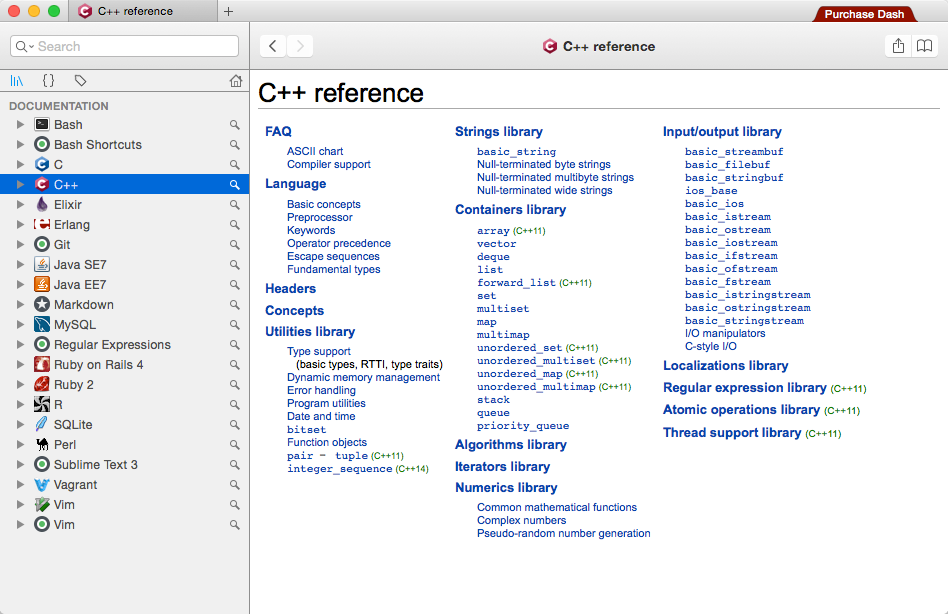948x614 pixels.
Task: Open Operator precedence link
Action: (x=339, y=243)
